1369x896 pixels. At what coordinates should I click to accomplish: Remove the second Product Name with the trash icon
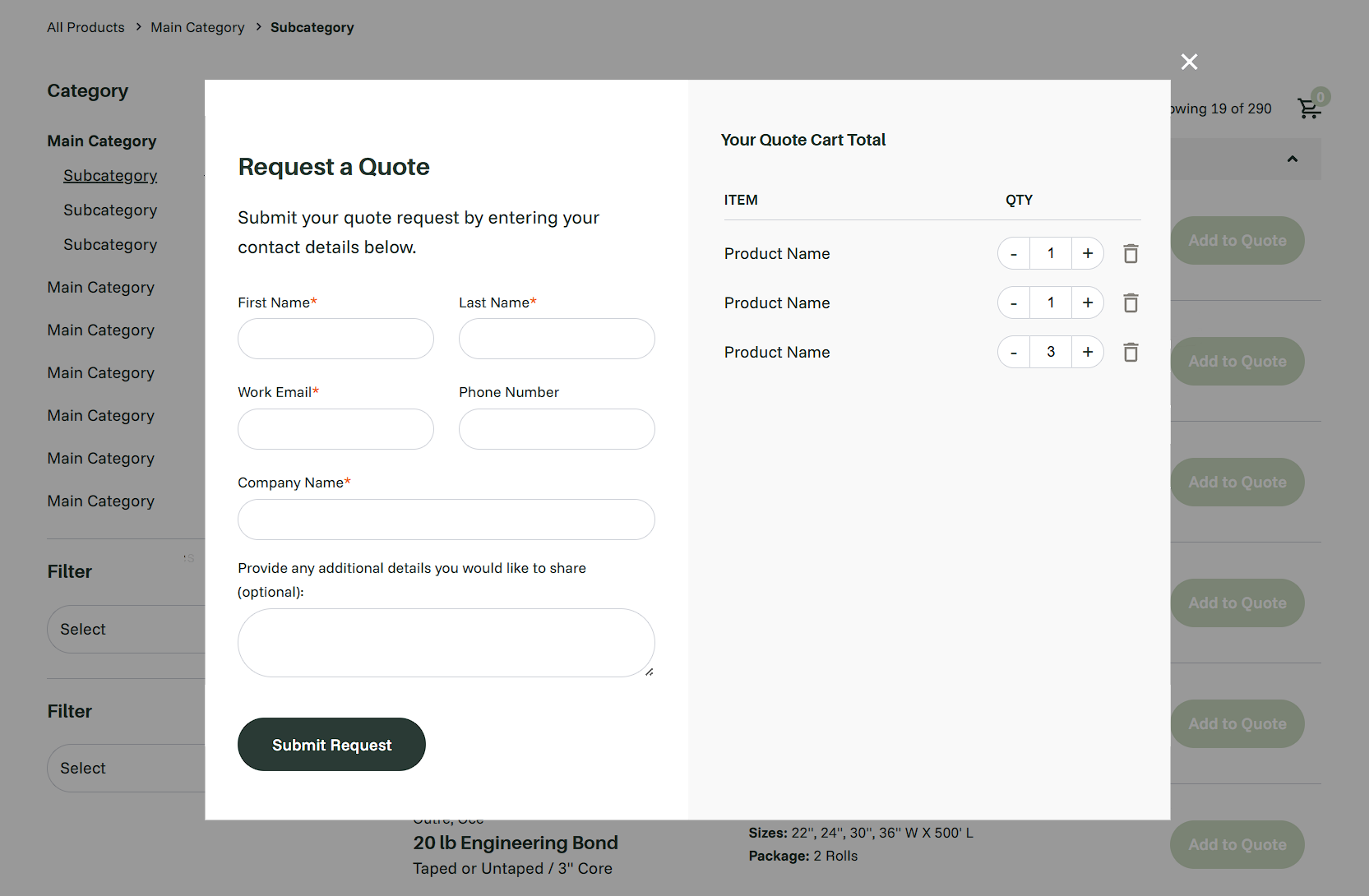point(1131,303)
